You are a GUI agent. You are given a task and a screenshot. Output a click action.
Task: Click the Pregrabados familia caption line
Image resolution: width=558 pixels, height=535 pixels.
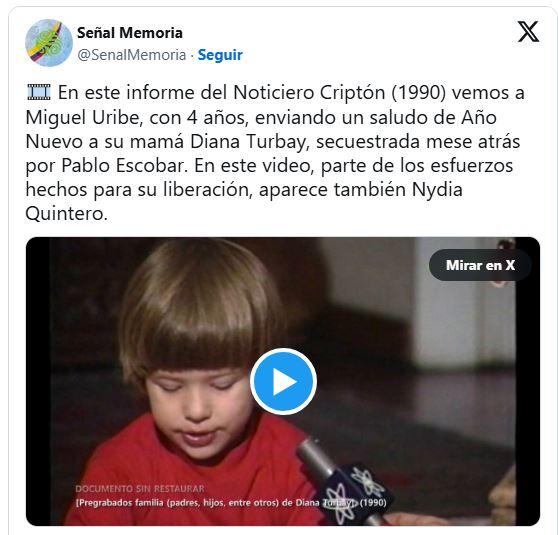click(231, 503)
